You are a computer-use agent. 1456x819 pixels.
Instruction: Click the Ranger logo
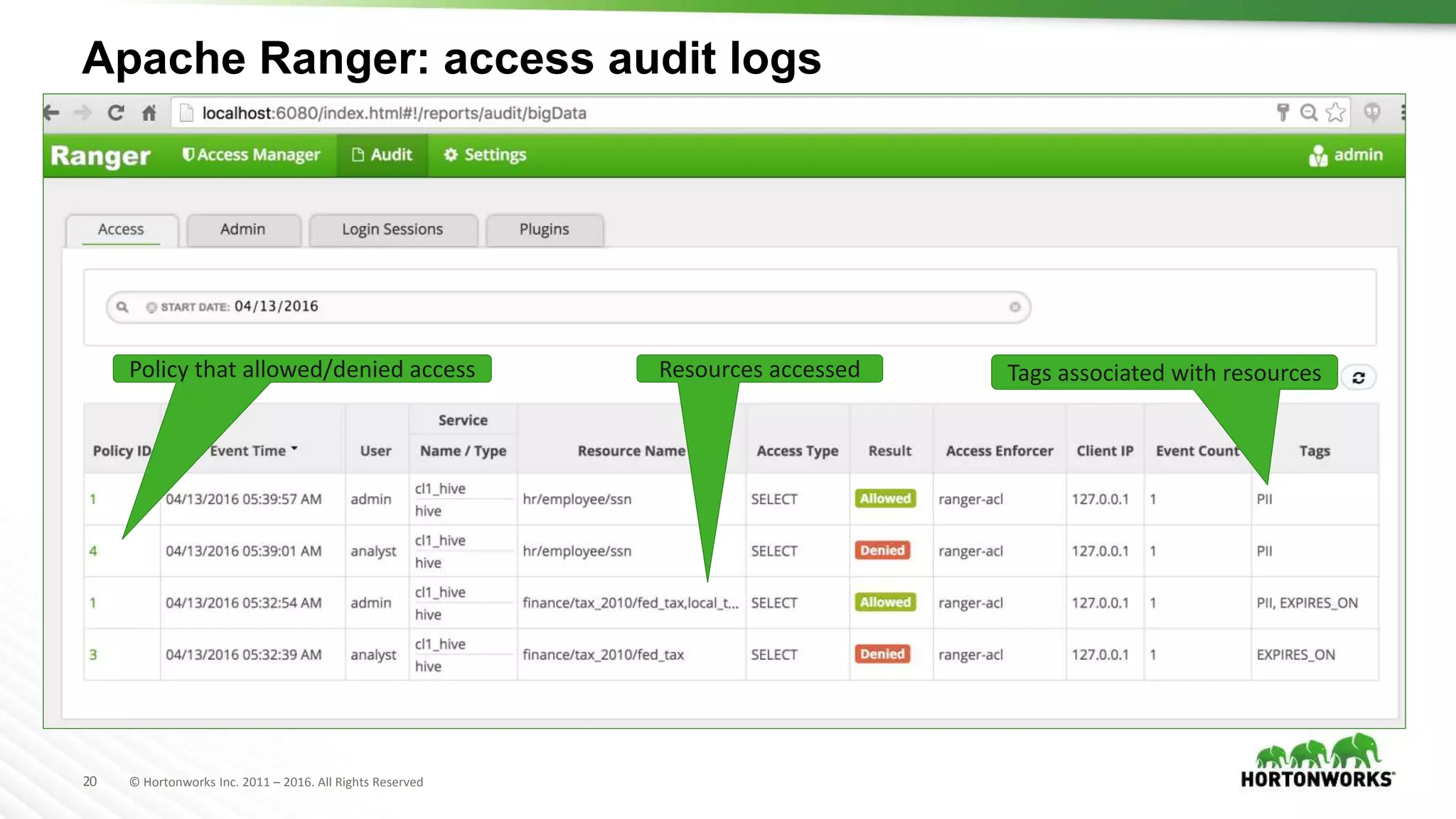100,156
